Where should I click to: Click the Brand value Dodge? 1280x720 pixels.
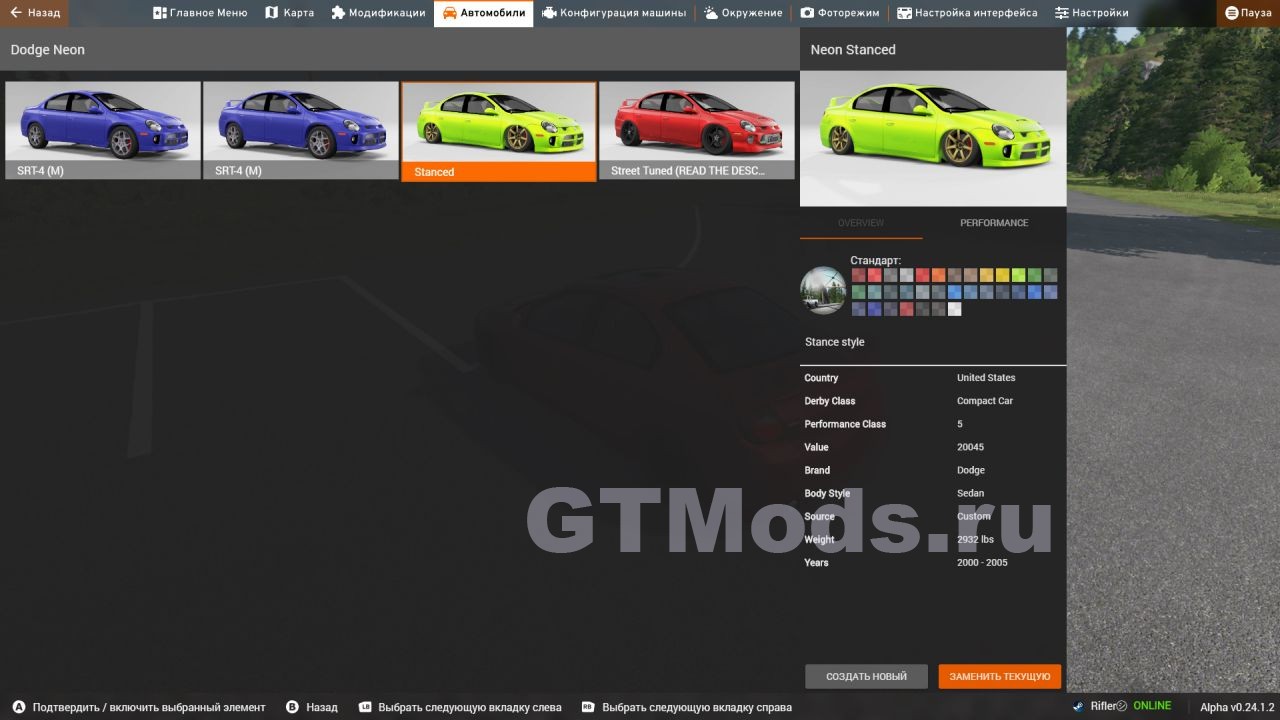[971, 470]
